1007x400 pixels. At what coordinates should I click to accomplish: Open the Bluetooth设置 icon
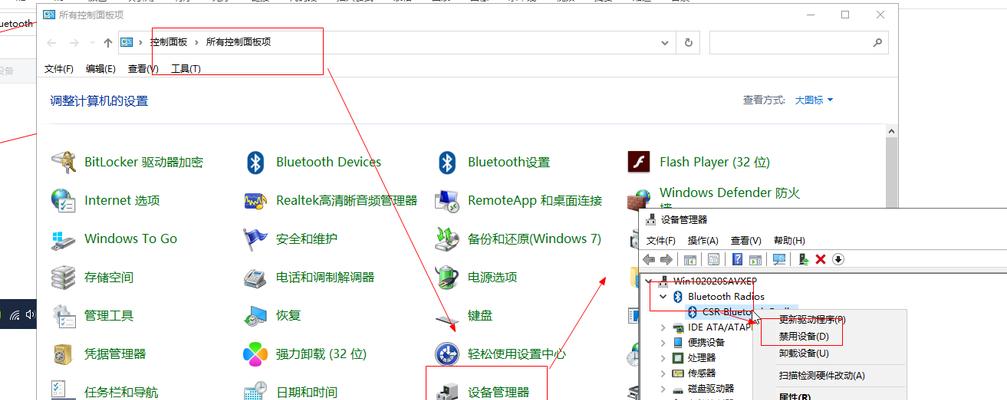click(x=447, y=162)
